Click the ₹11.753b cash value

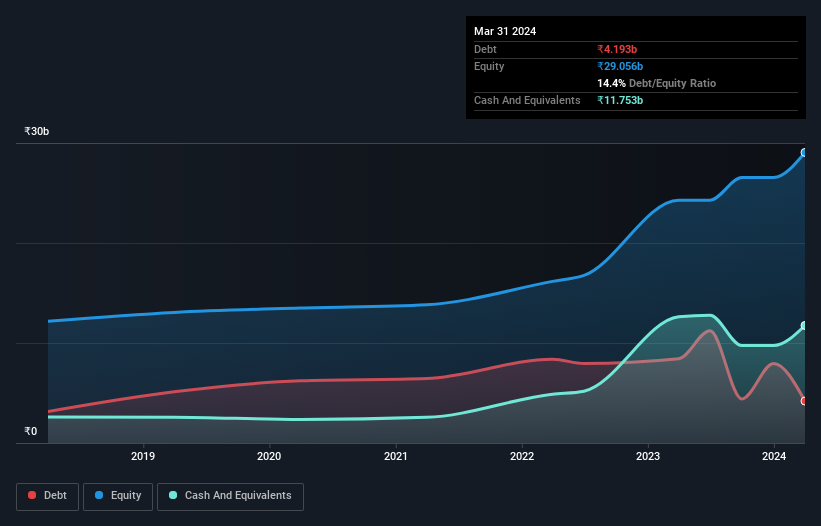point(620,100)
